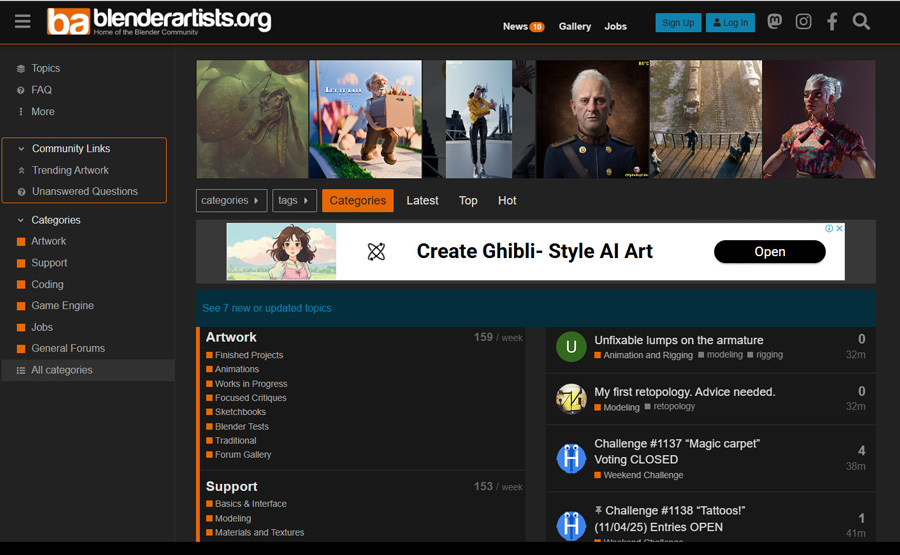Open search with magnifying glass icon

point(861,22)
